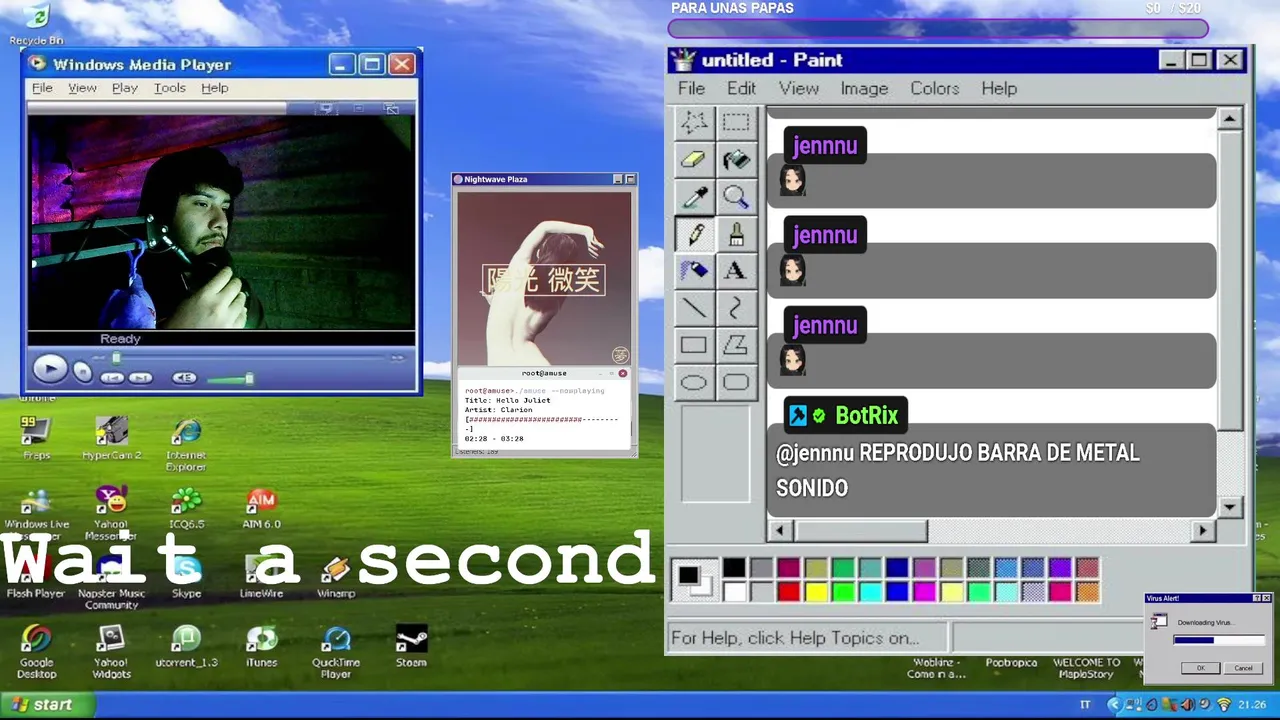Open the Edit menu in Paint

741,88
